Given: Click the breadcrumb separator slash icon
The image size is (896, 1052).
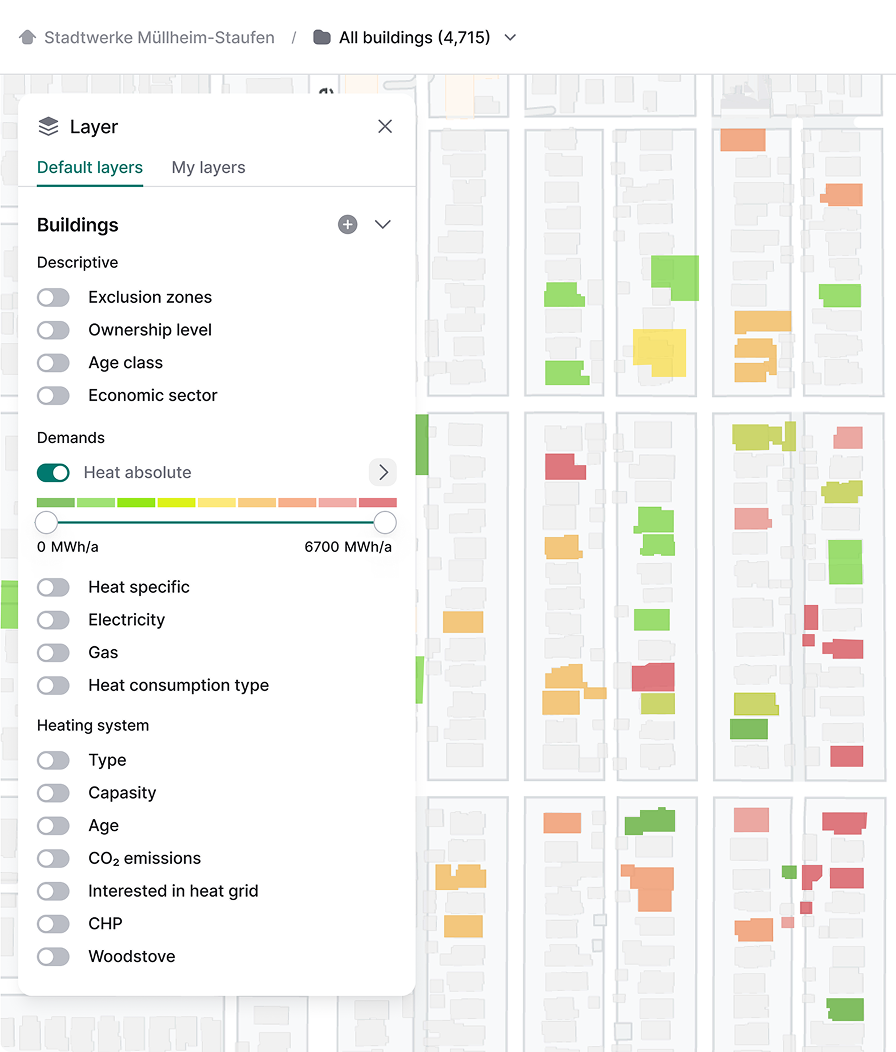Looking at the screenshot, I should pos(294,36).
